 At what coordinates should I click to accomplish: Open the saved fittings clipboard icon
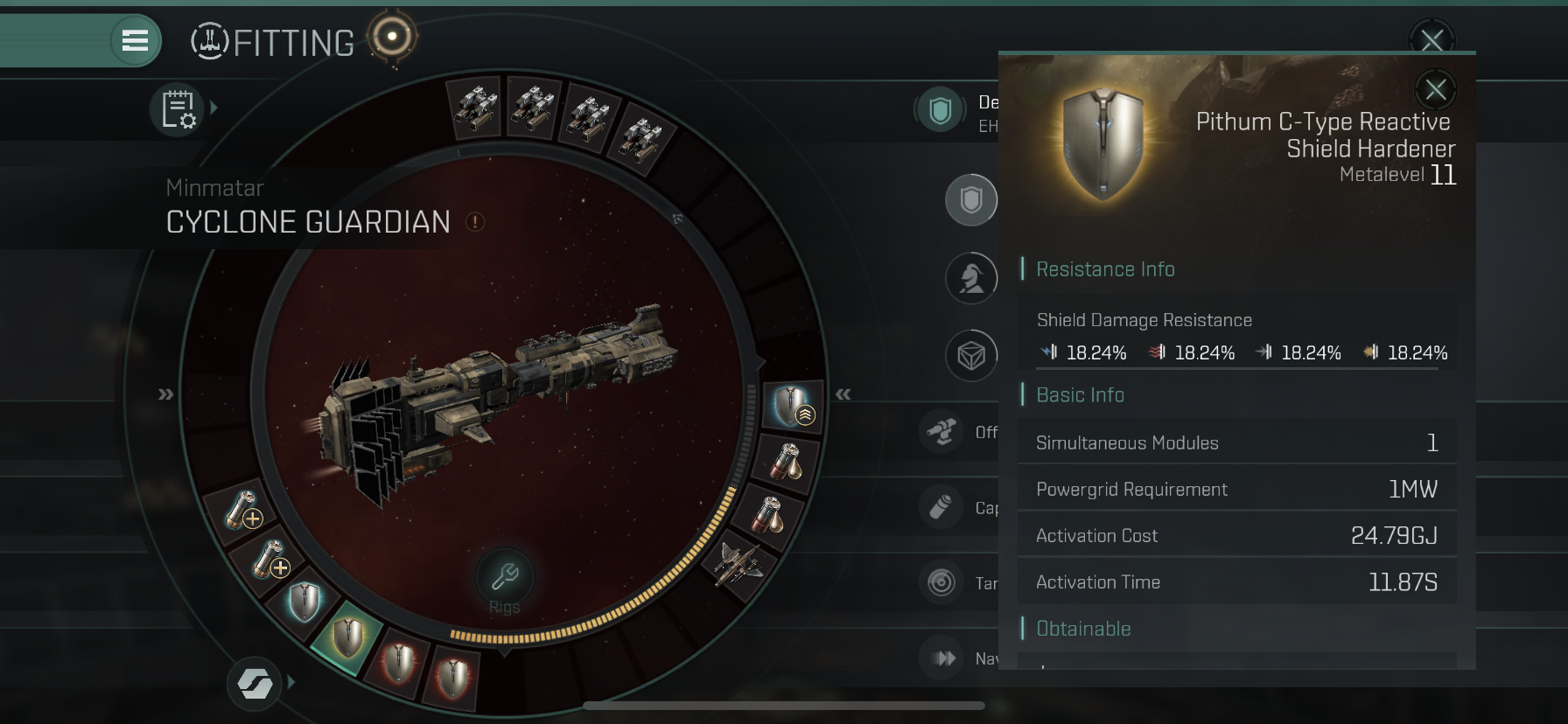point(177,110)
